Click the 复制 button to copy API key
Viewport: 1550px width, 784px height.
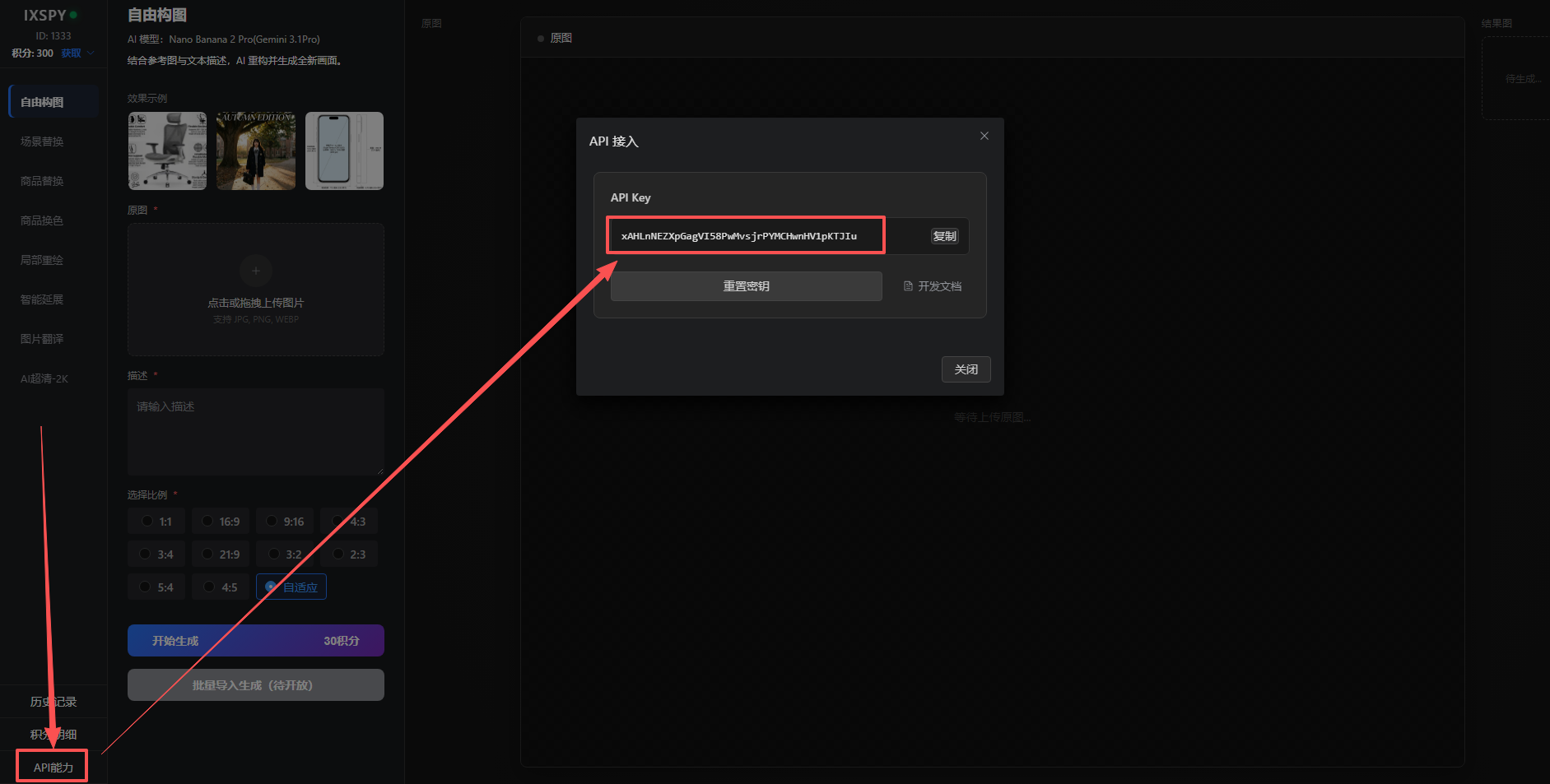pyautogui.click(x=944, y=236)
